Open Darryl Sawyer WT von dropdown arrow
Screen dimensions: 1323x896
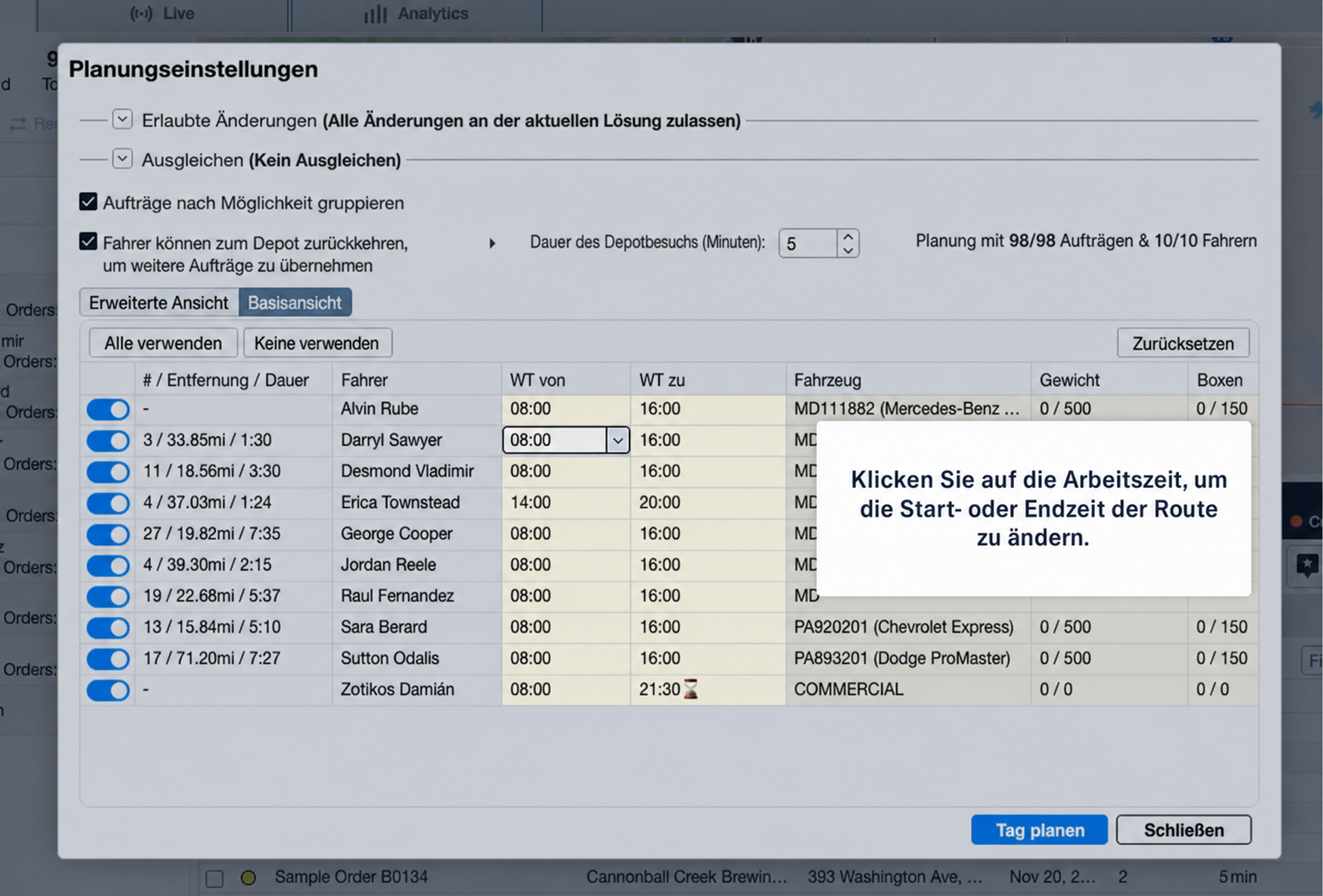(617, 440)
